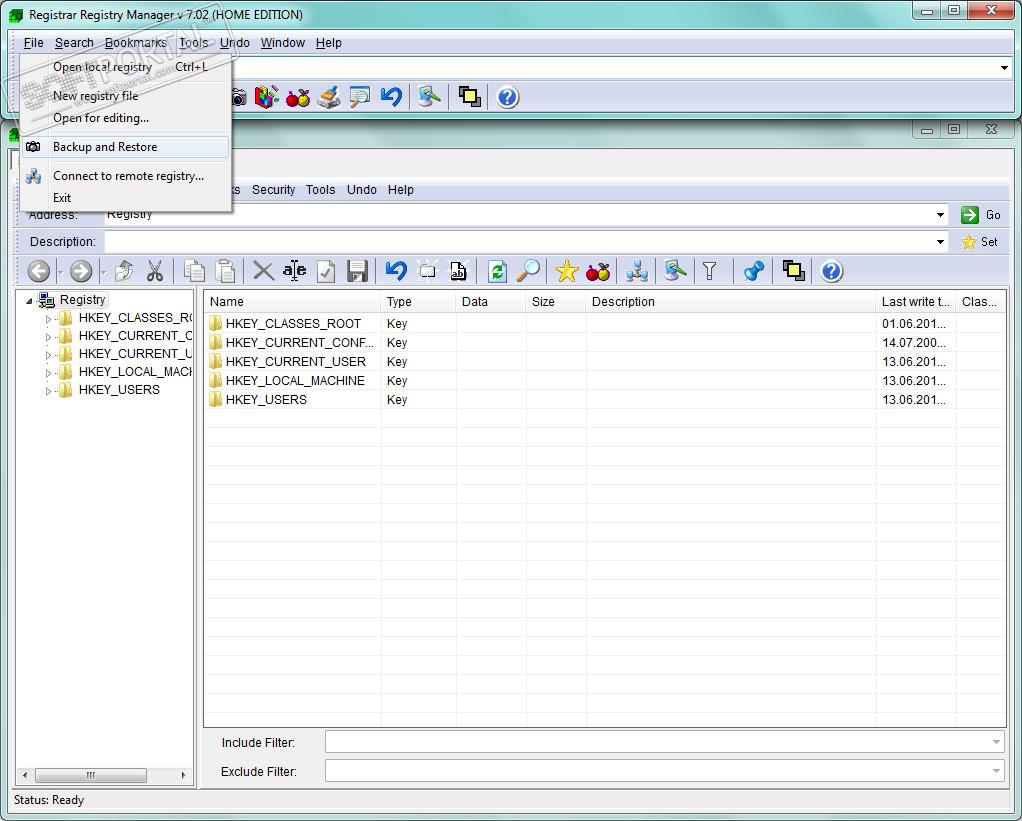Click the camera Backup icon in top toolbar
This screenshot has width=1022, height=821.
click(x=239, y=98)
